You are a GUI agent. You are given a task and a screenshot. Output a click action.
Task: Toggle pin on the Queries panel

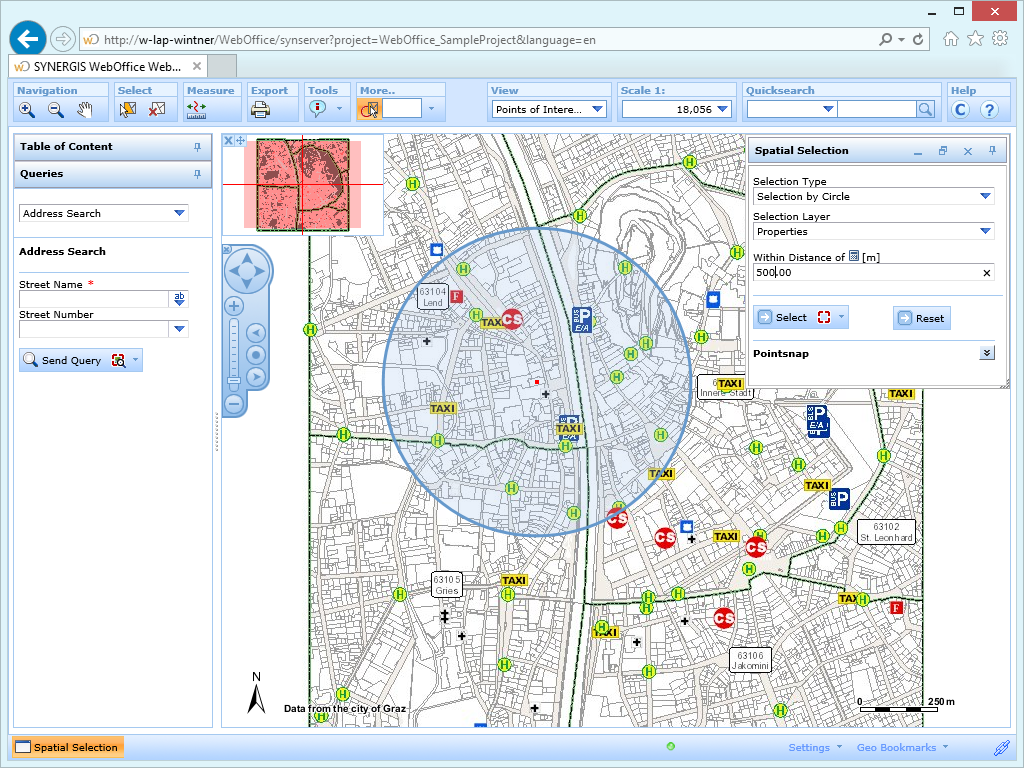(197, 174)
